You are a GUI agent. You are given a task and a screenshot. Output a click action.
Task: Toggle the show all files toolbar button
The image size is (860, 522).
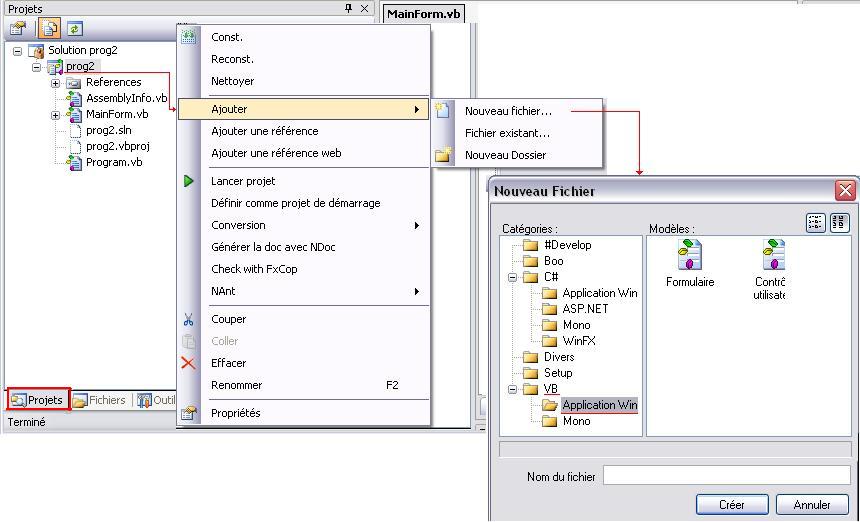pyautogui.click(x=48, y=29)
